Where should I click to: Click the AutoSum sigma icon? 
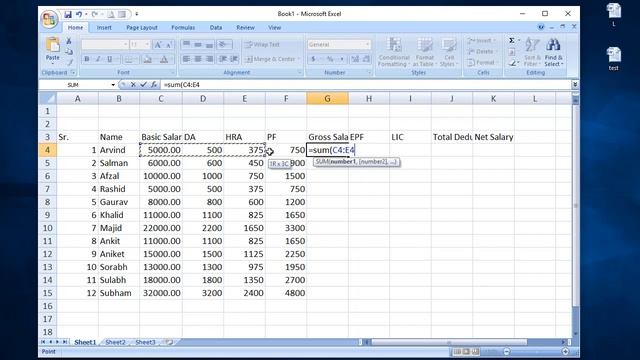click(511, 40)
